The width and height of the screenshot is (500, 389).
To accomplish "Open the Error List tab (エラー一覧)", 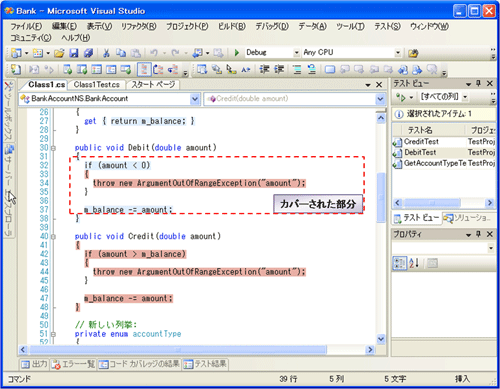I will 74,364.
